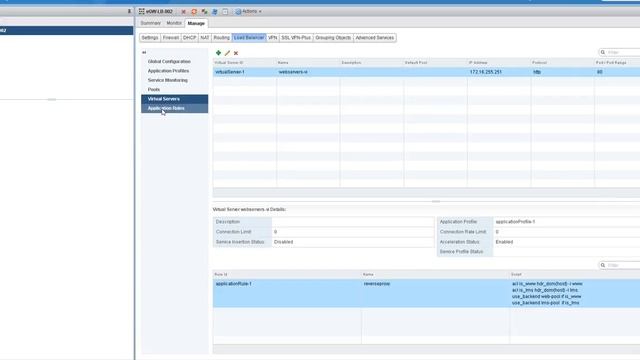Open the DHCP sub-tab
The image size is (640, 360).
pyautogui.click(x=189, y=38)
